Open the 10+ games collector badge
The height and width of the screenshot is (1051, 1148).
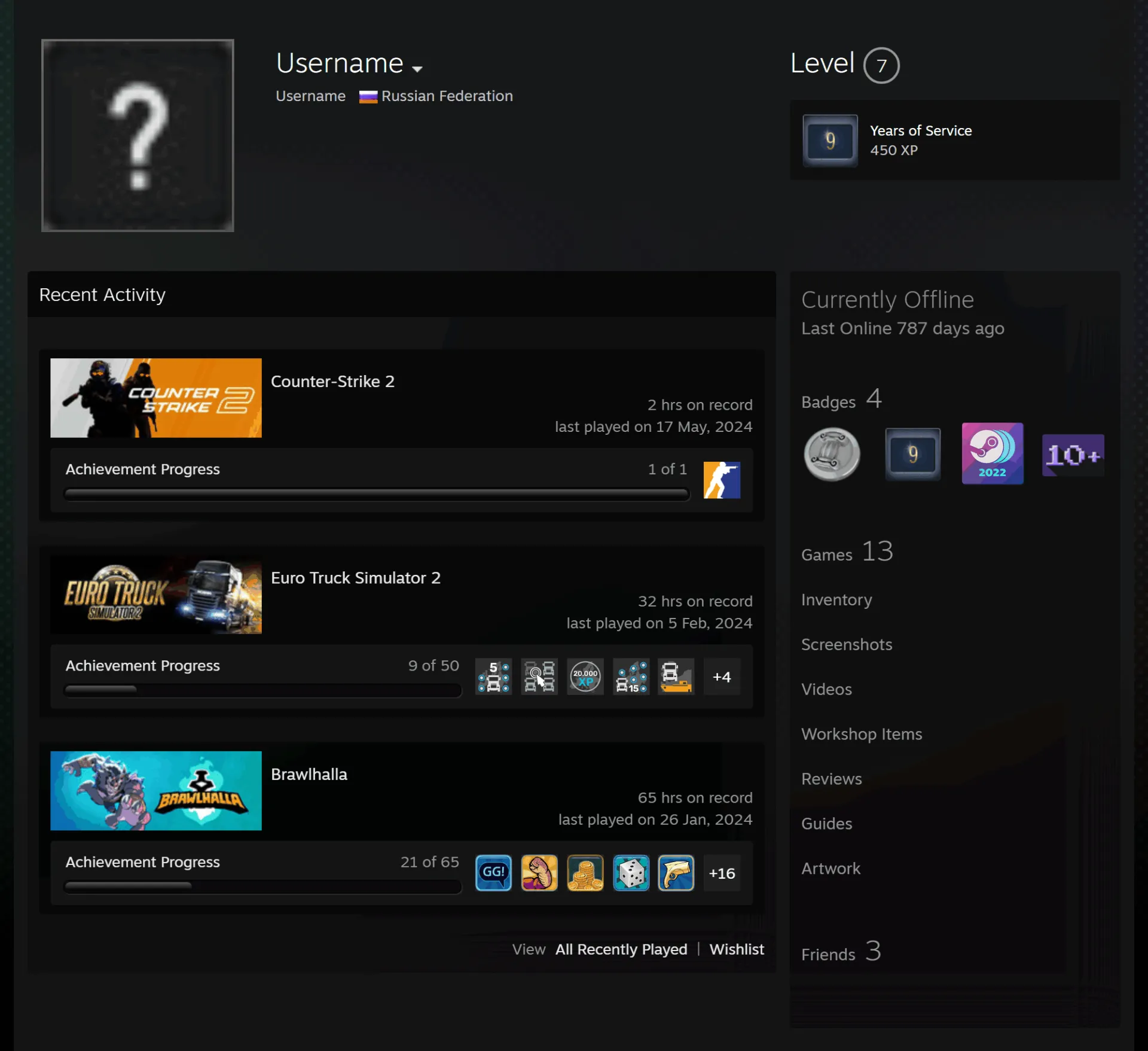point(1073,455)
